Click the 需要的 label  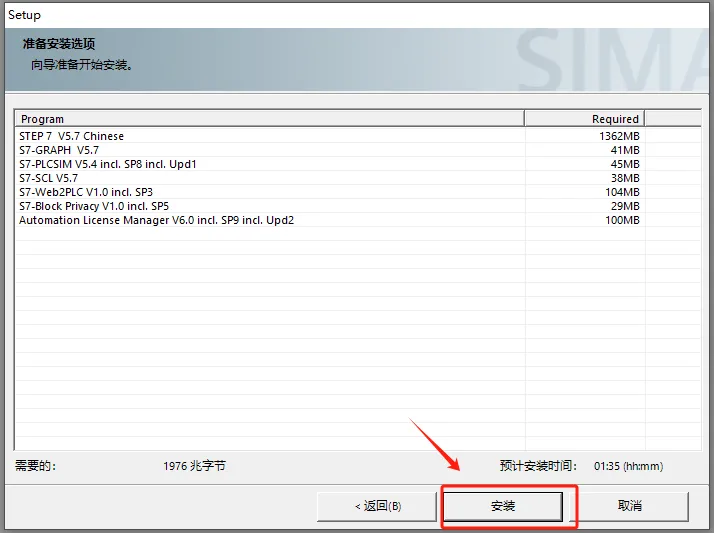36,466
